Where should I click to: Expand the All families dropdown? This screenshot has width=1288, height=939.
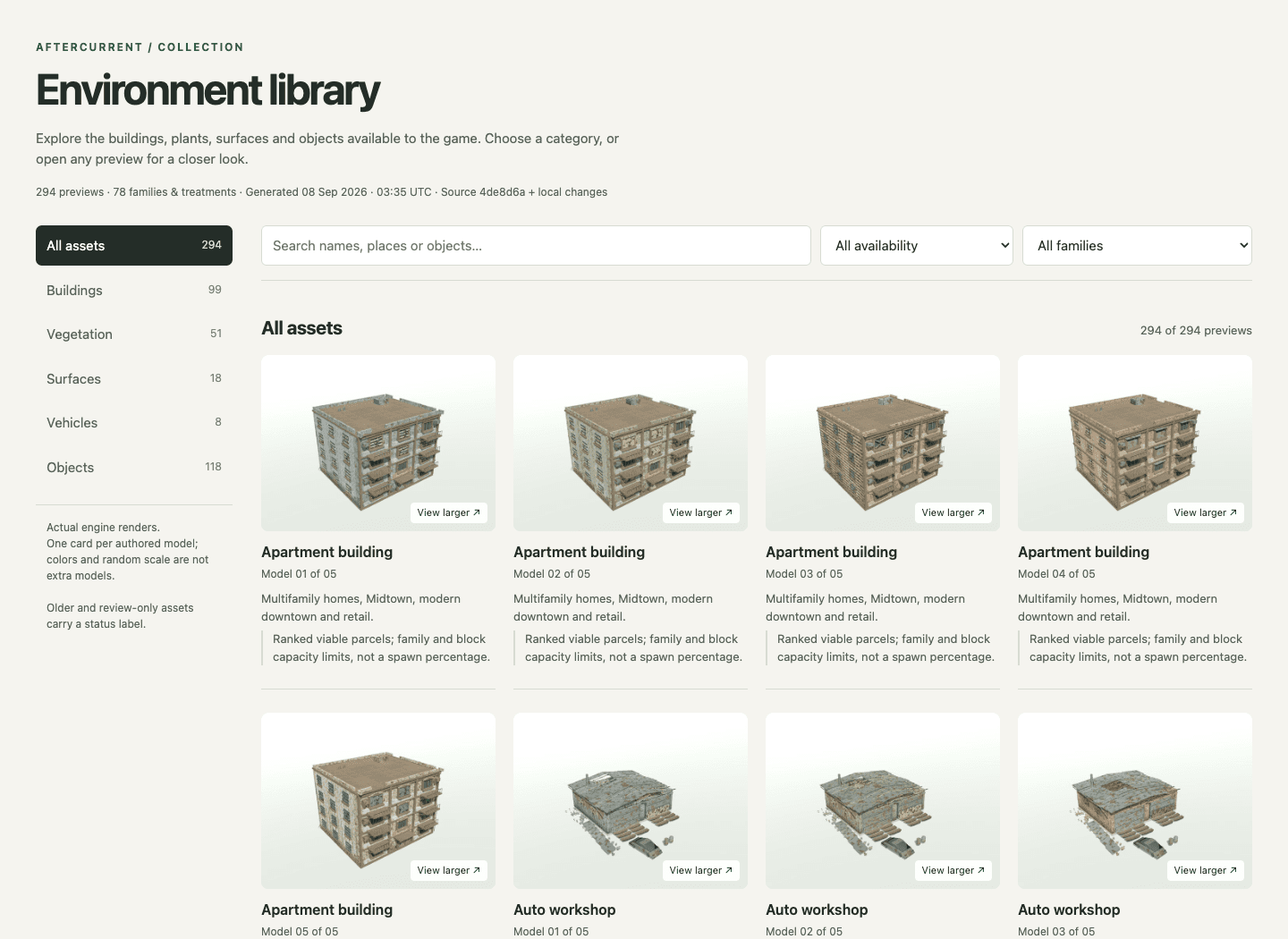1137,245
